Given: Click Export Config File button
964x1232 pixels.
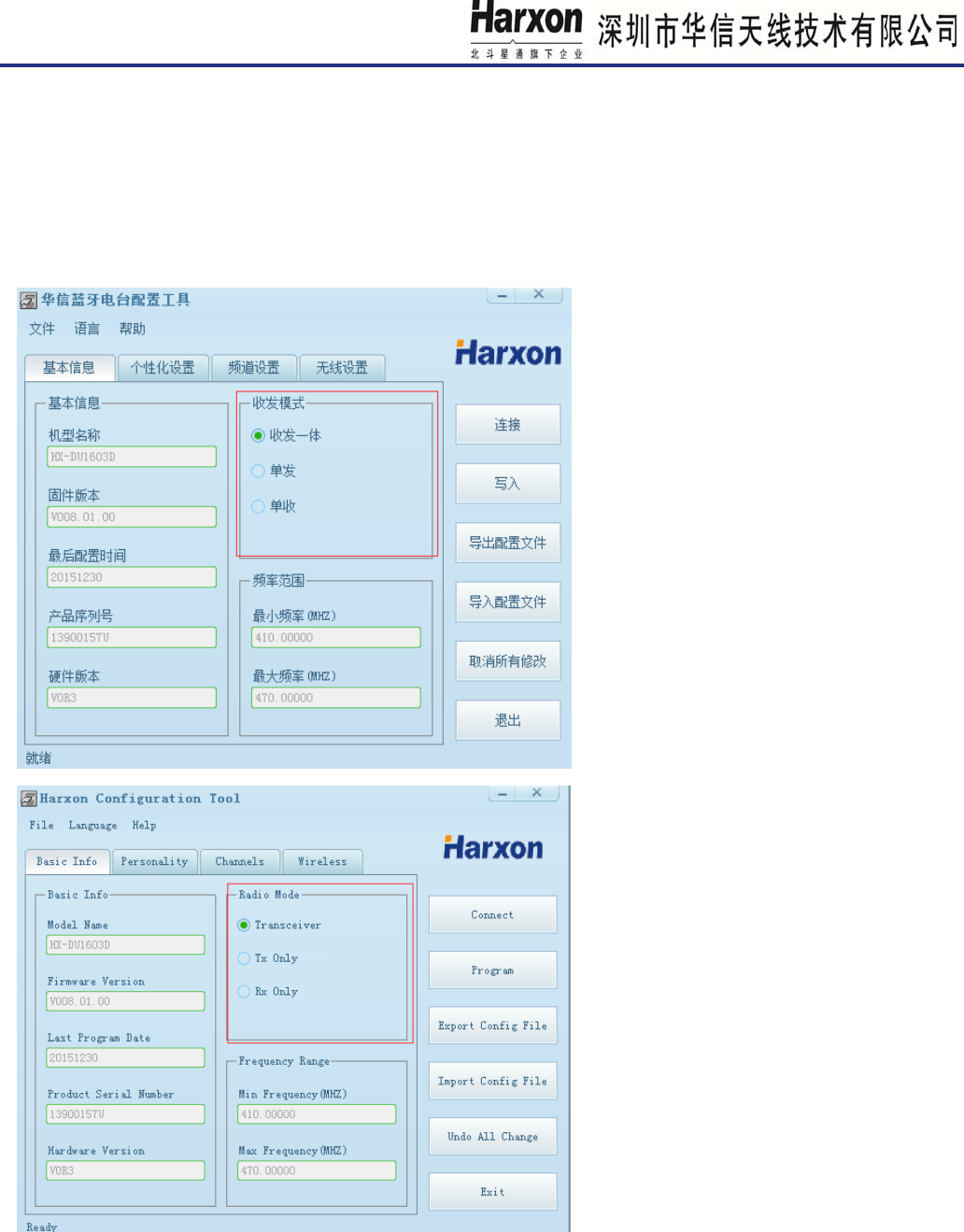Looking at the screenshot, I should coord(493,1026).
